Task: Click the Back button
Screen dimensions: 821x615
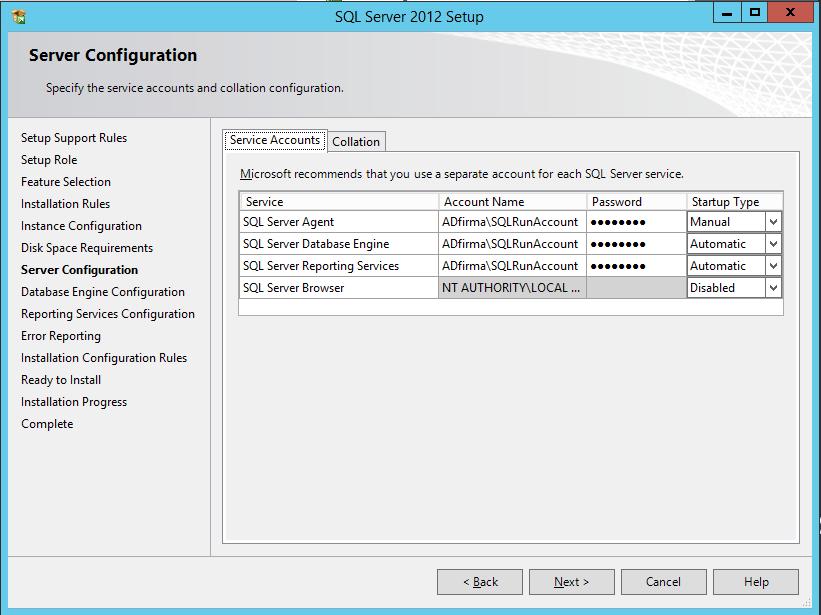Action: 480,582
